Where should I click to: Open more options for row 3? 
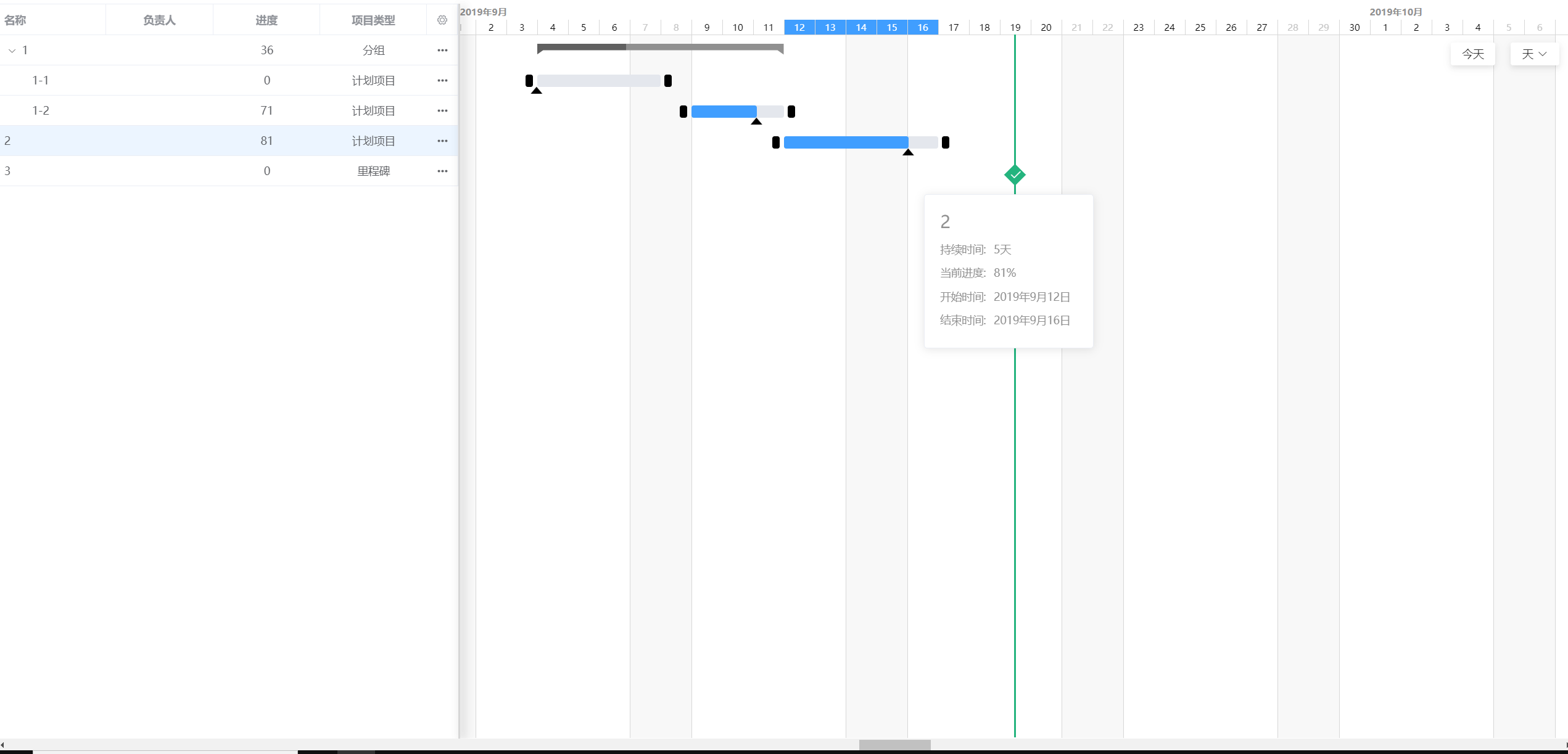[x=442, y=171]
